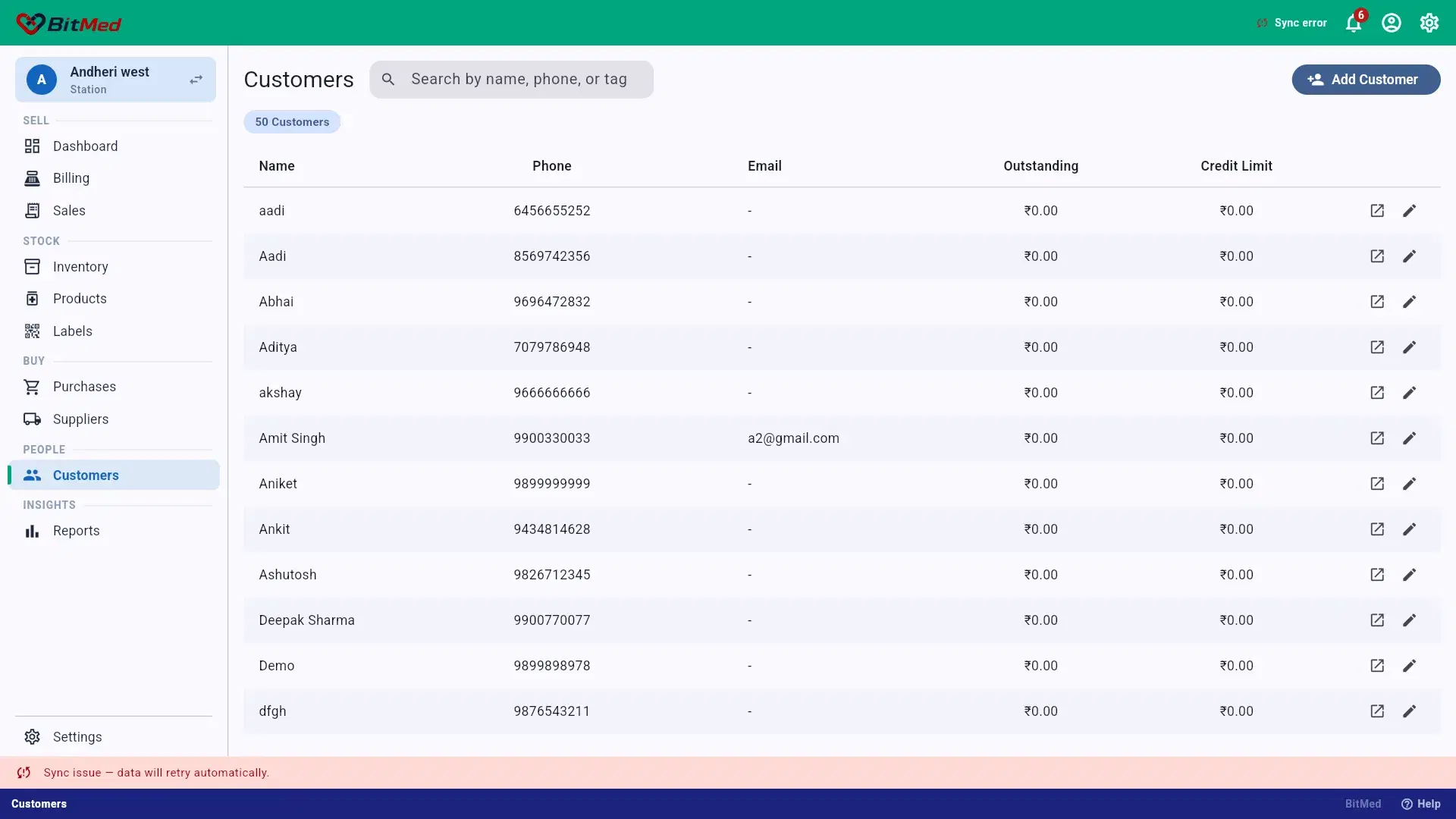Open Suppliers from the sidebar

(x=114, y=419)
